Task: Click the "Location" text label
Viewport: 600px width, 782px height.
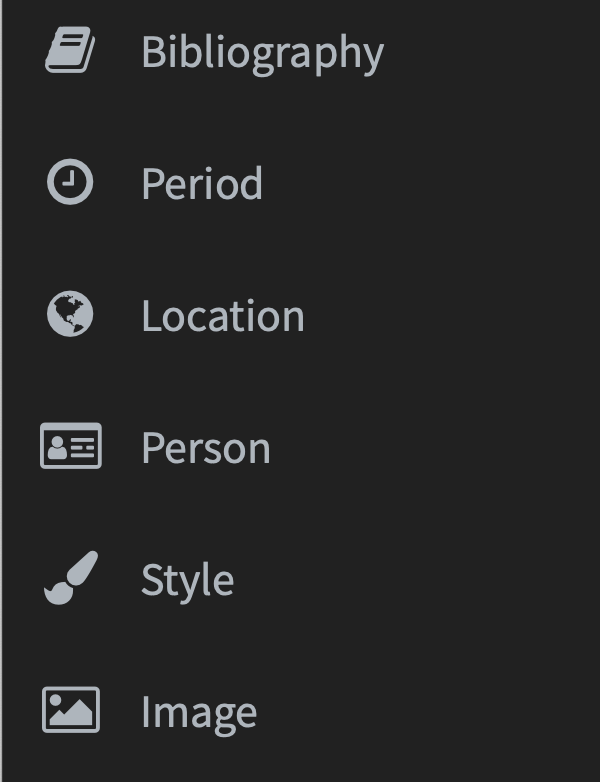Action: (222, 316)
